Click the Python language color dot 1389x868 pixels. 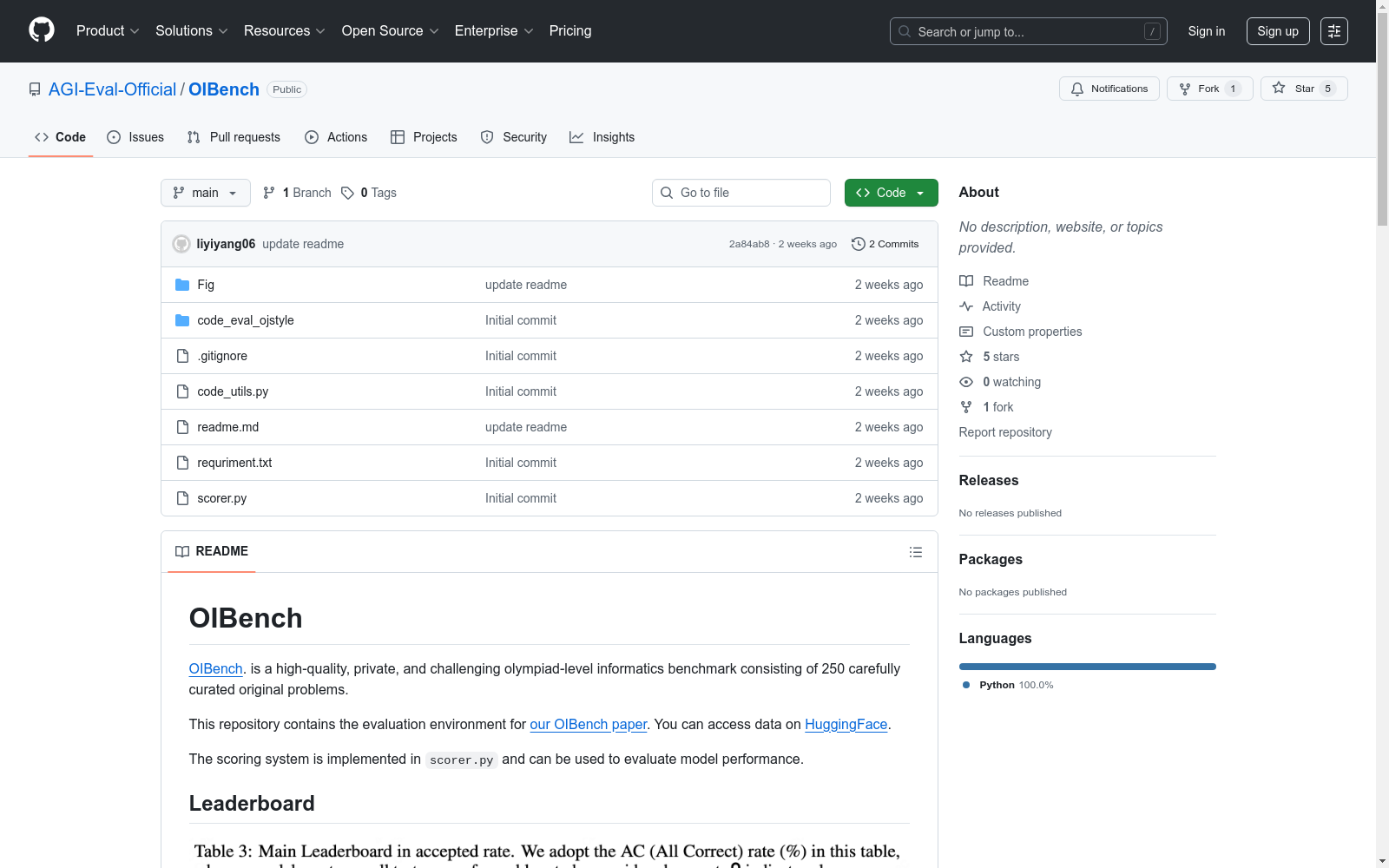(966, 685)
